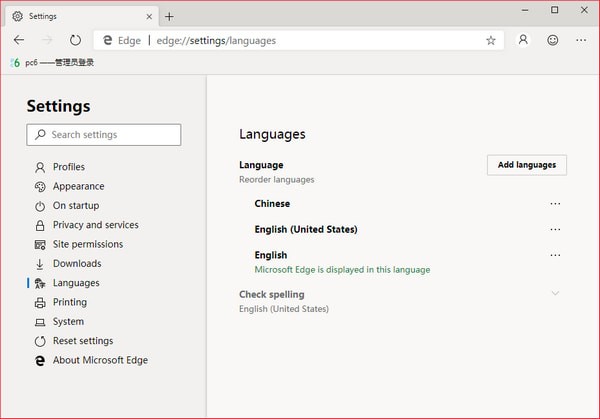Refresh the page with reload icon

[x=75, y=40]
